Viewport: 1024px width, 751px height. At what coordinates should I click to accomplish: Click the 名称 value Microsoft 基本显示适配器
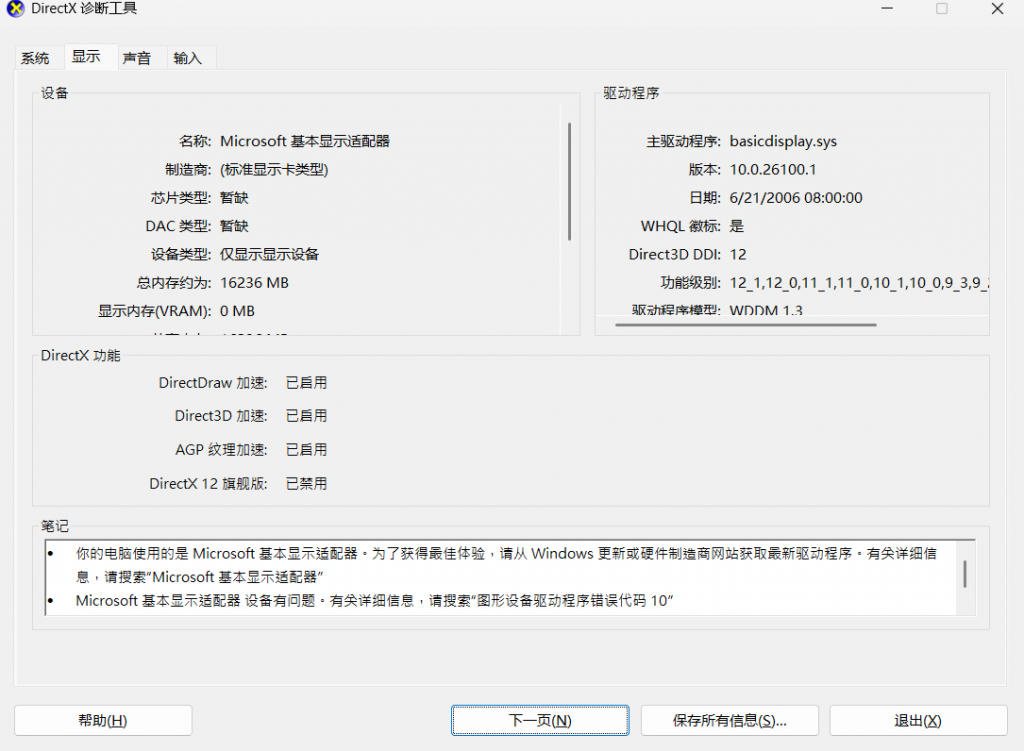point(306,140)
